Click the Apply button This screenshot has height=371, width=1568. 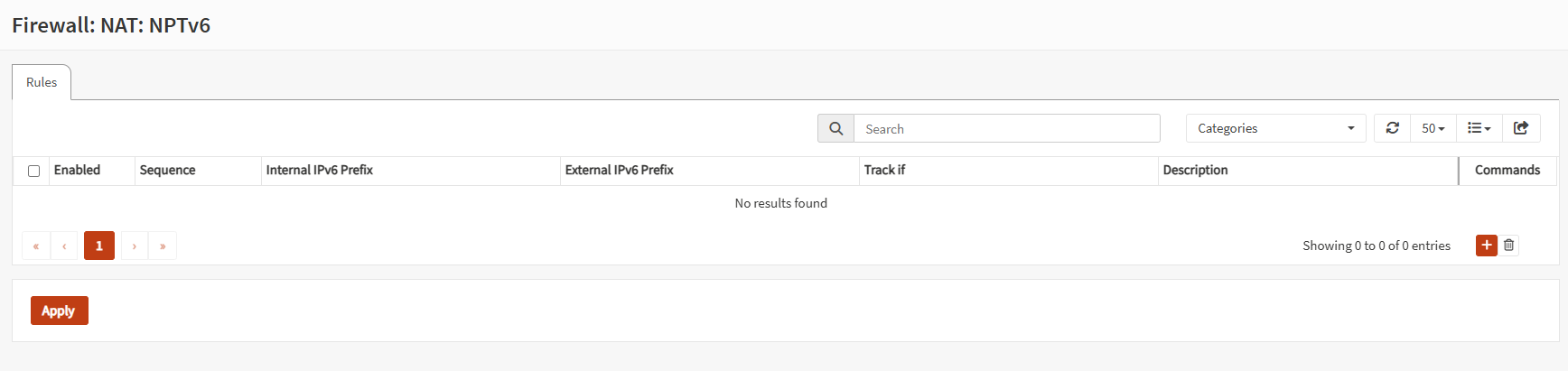pos(59,311)
